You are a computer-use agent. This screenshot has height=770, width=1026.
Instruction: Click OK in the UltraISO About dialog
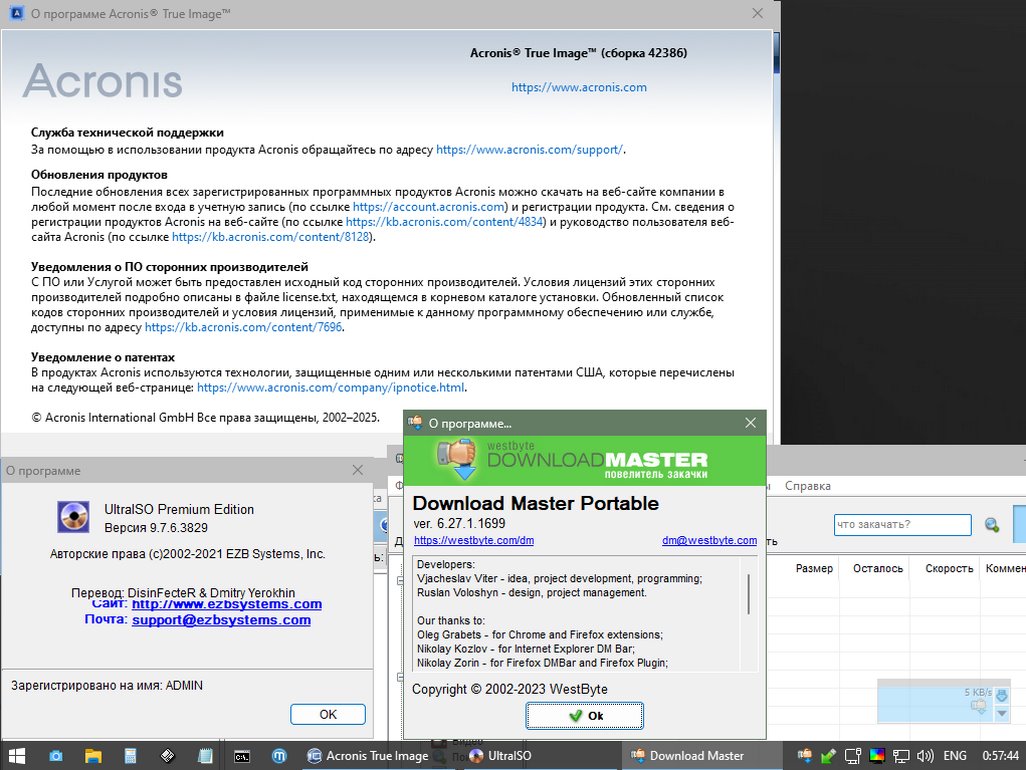(x=327, y=714)
